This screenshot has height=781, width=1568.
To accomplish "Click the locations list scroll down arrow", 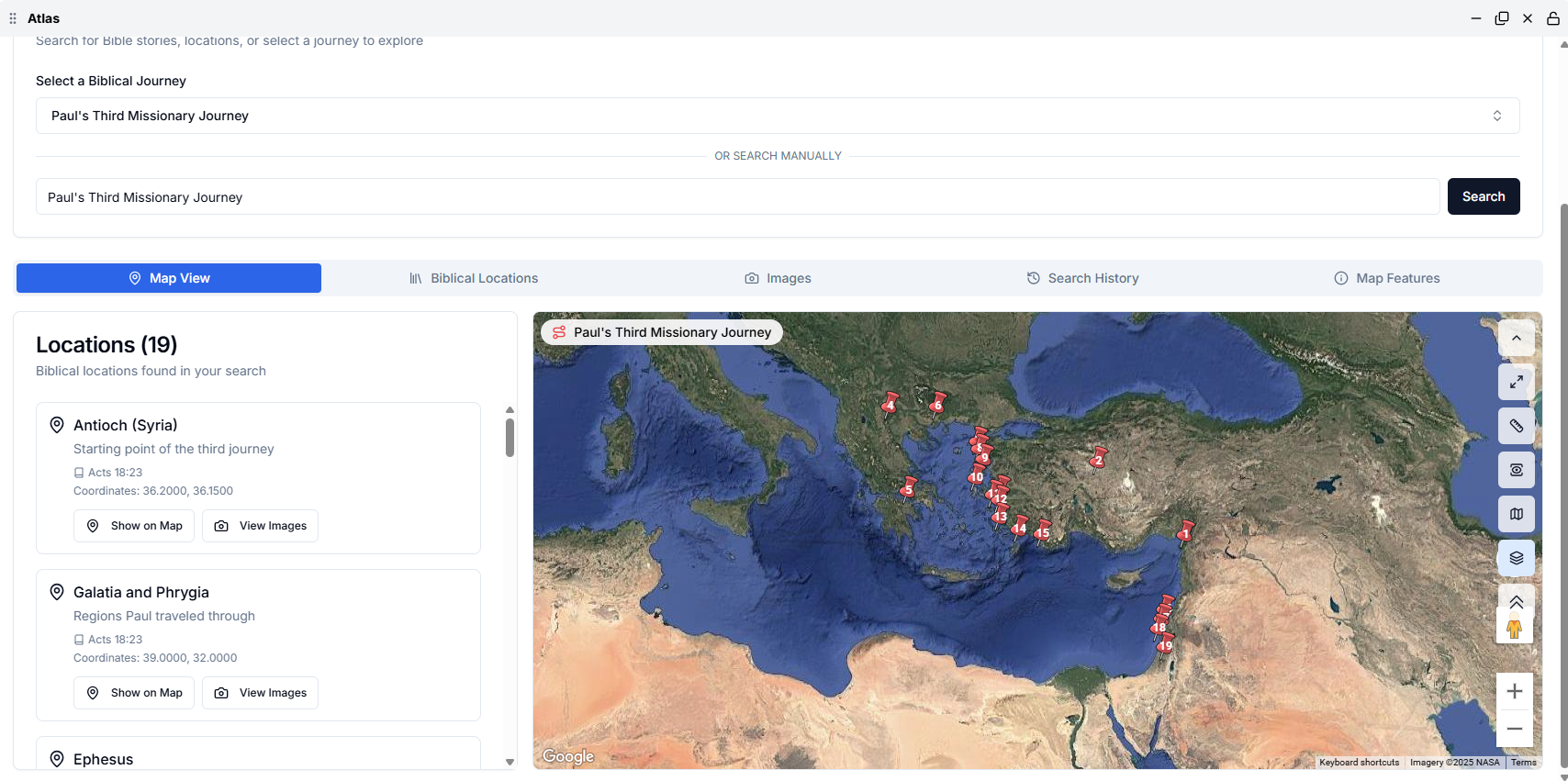I will coord(510,762).
